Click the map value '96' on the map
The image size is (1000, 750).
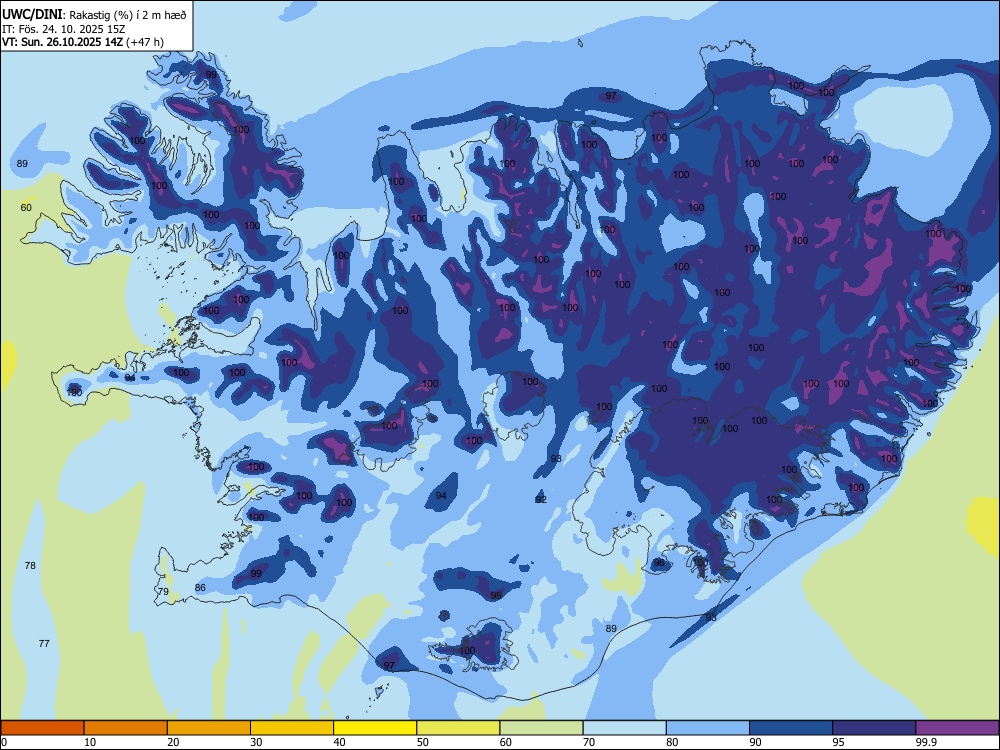(659, 562)
